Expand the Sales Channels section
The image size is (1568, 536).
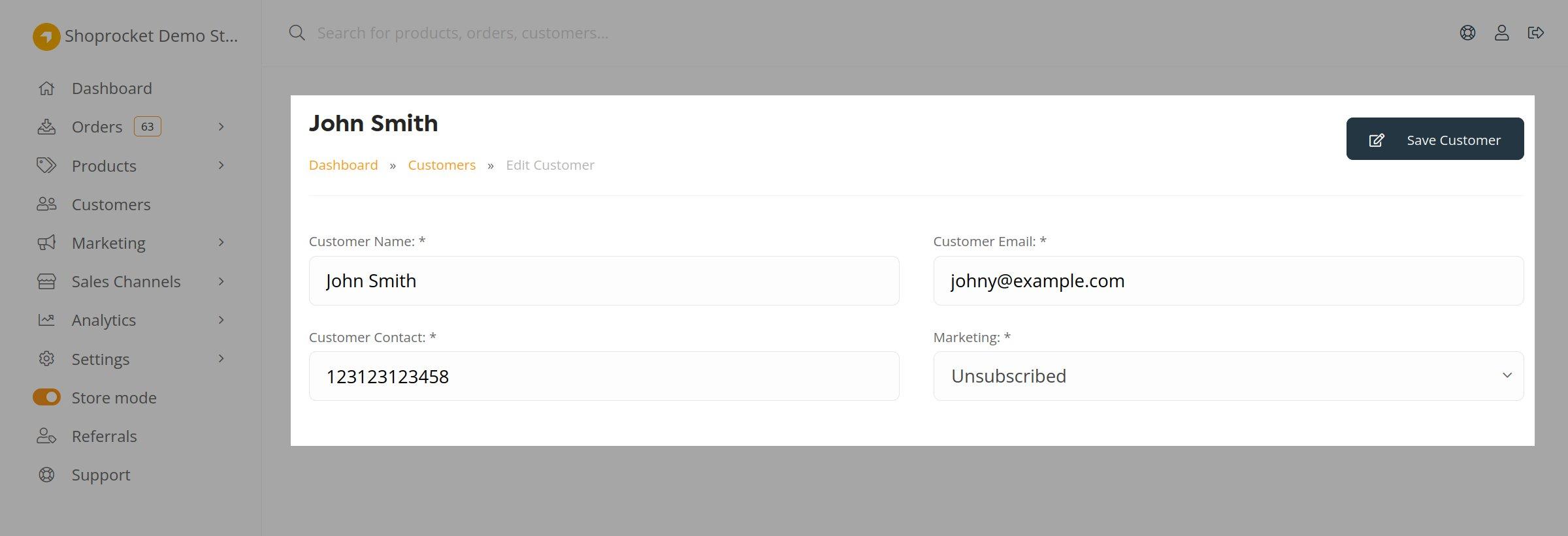pos(220,281)
